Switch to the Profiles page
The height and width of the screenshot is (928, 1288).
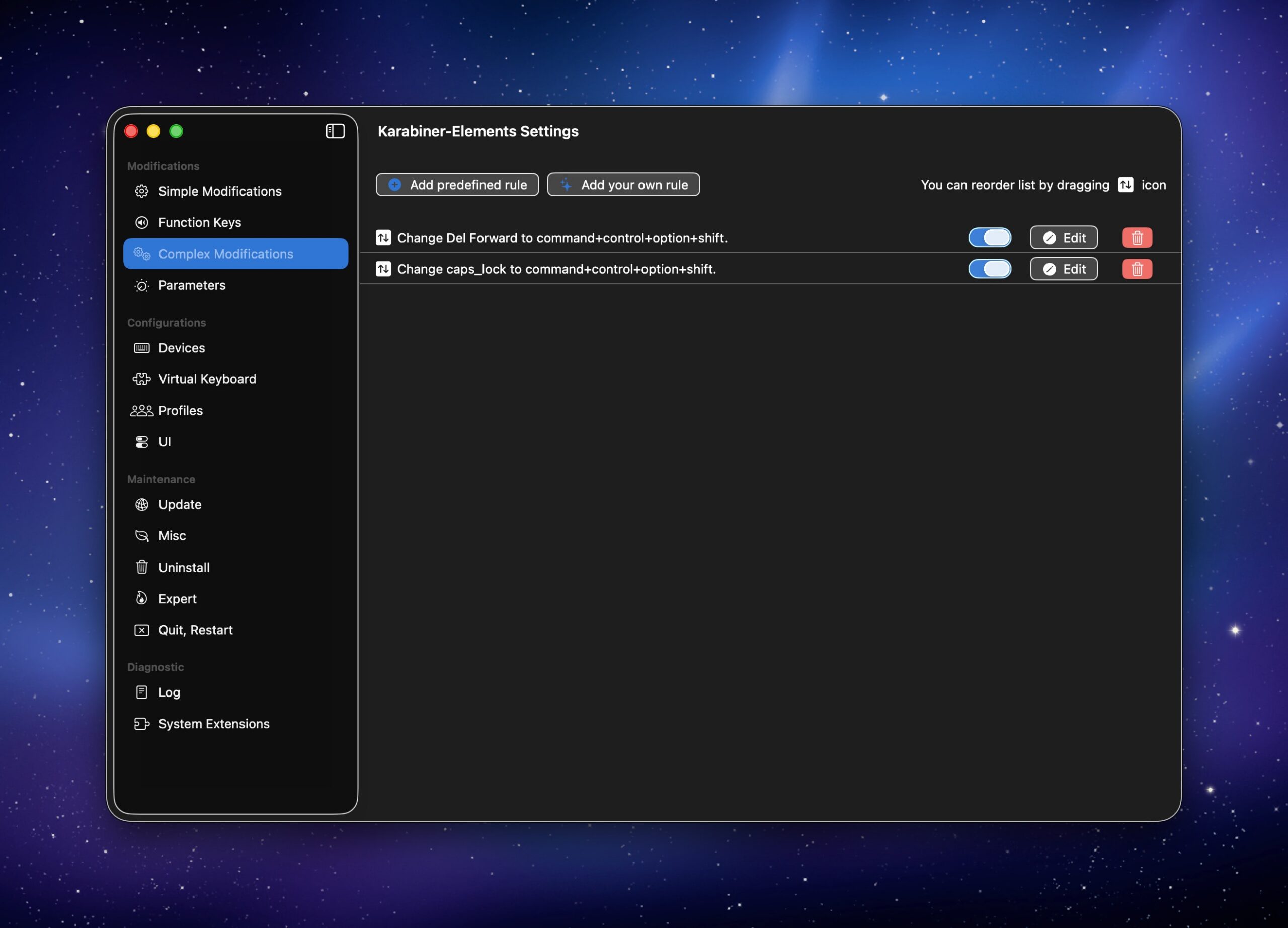[180, 410]
